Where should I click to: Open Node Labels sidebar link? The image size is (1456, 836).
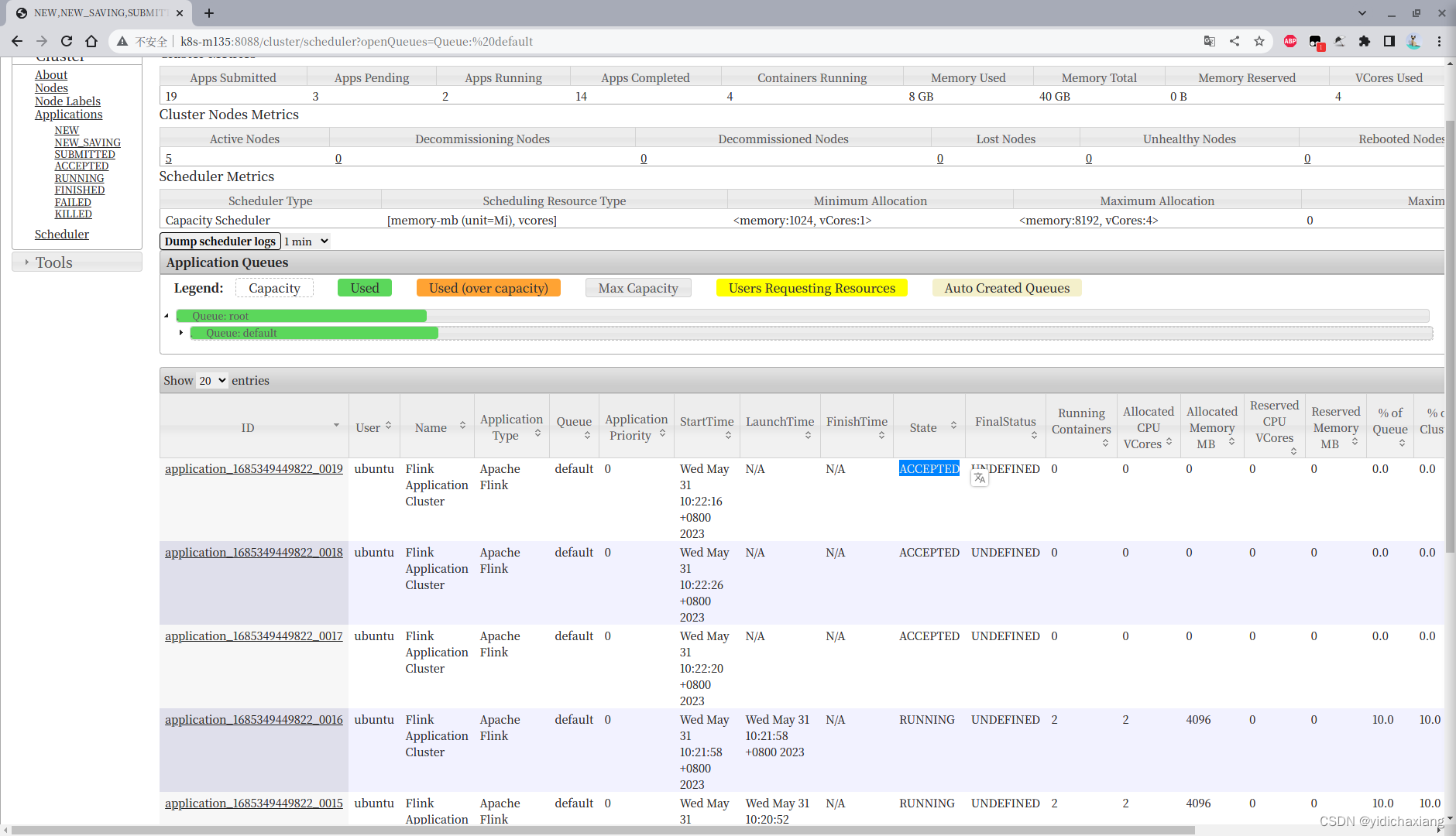tap(67, 101)
